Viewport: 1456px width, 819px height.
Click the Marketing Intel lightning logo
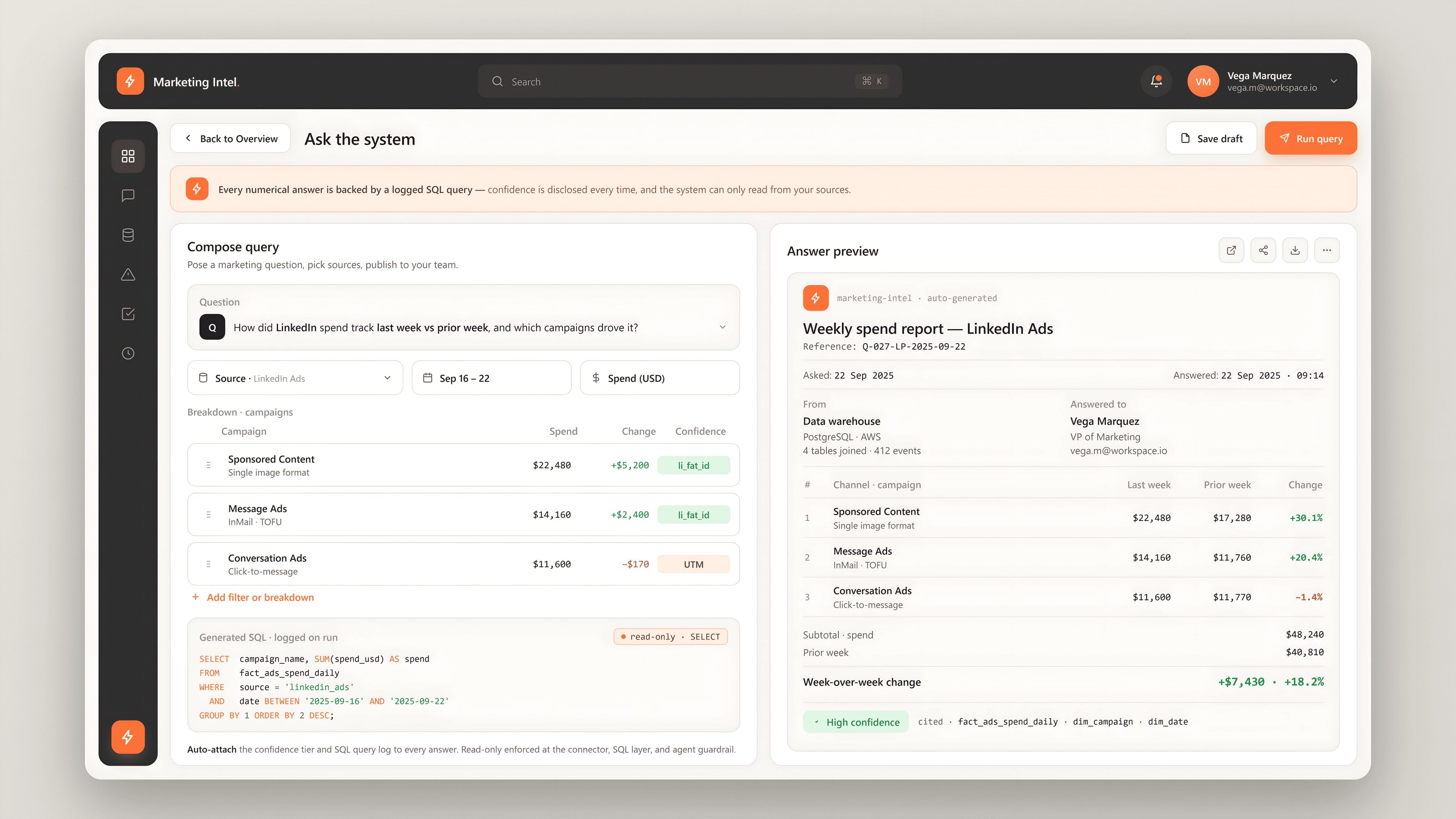130,82
